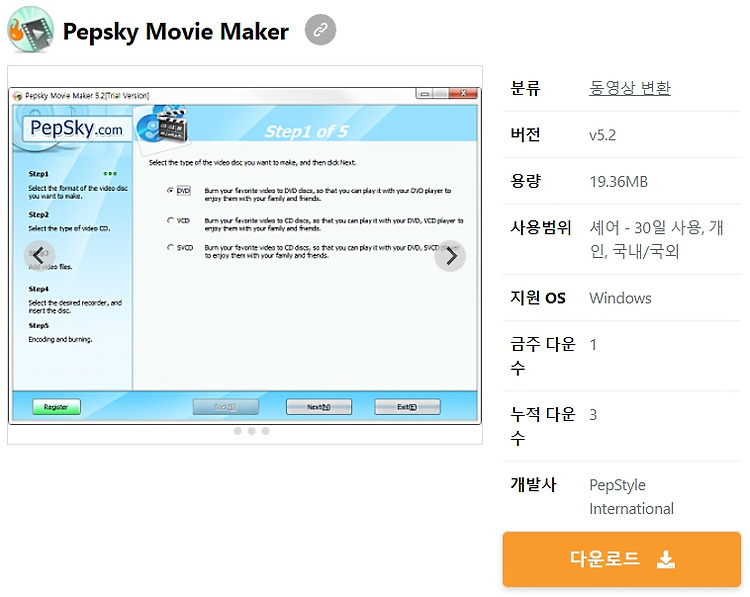
Task: Click the PepSky.com logo in the wizard
Action: point(77,129)
